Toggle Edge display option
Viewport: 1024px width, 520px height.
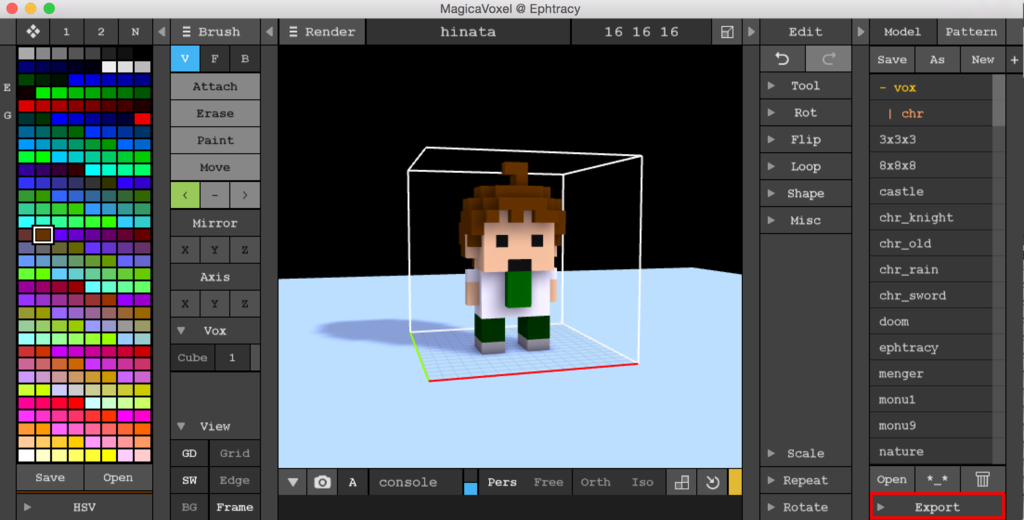click(x=234, y=480)
